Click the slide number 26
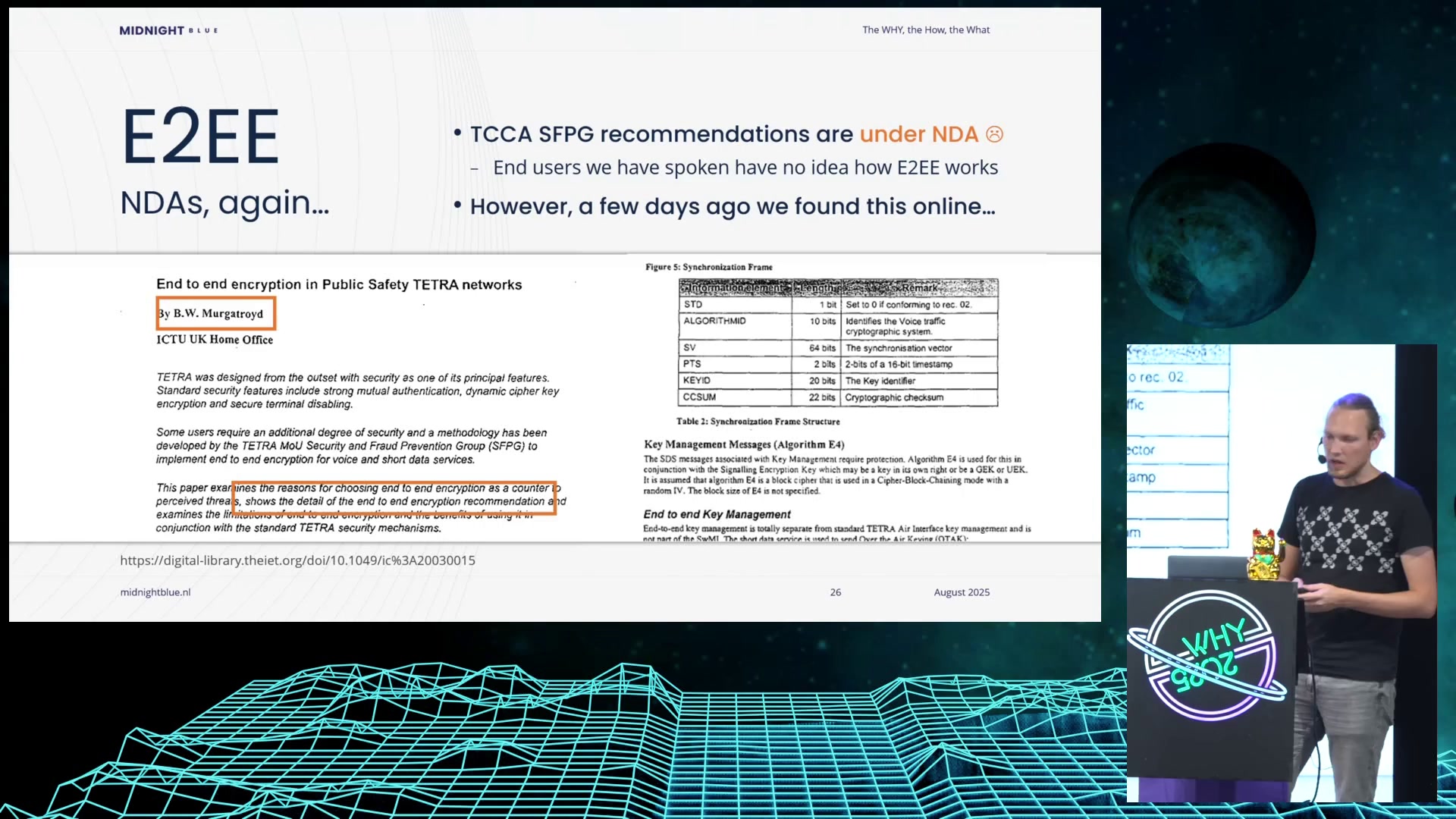The width and height of the screenshot is (1456, 819). click(x=836, y=592)
